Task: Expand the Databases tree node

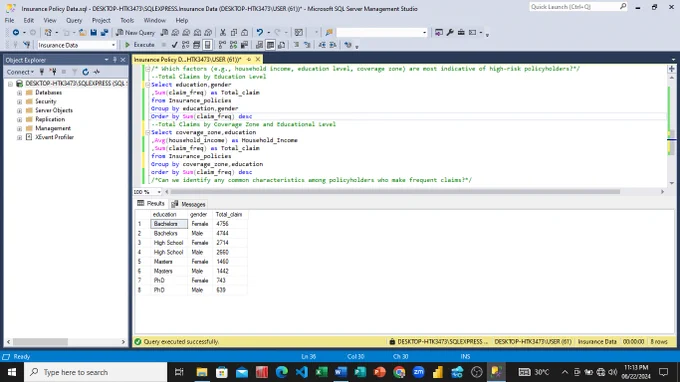Action: [20, 92]
